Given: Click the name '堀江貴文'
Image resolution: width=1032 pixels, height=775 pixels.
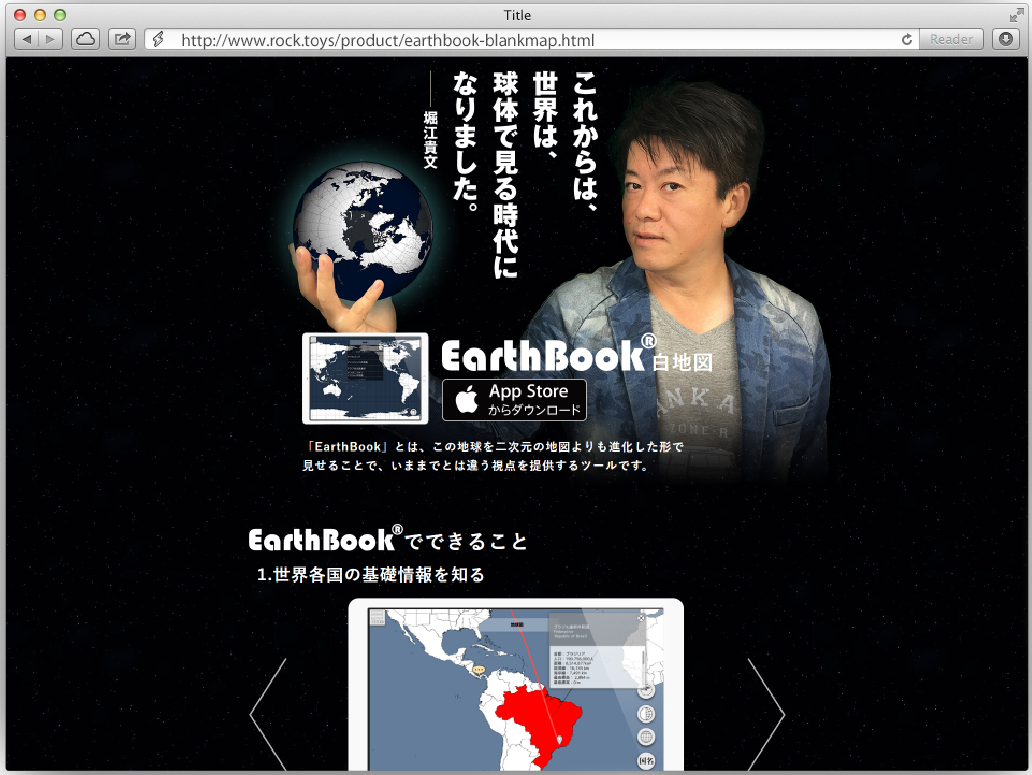Looking at the screenshot, I should 430,139.
